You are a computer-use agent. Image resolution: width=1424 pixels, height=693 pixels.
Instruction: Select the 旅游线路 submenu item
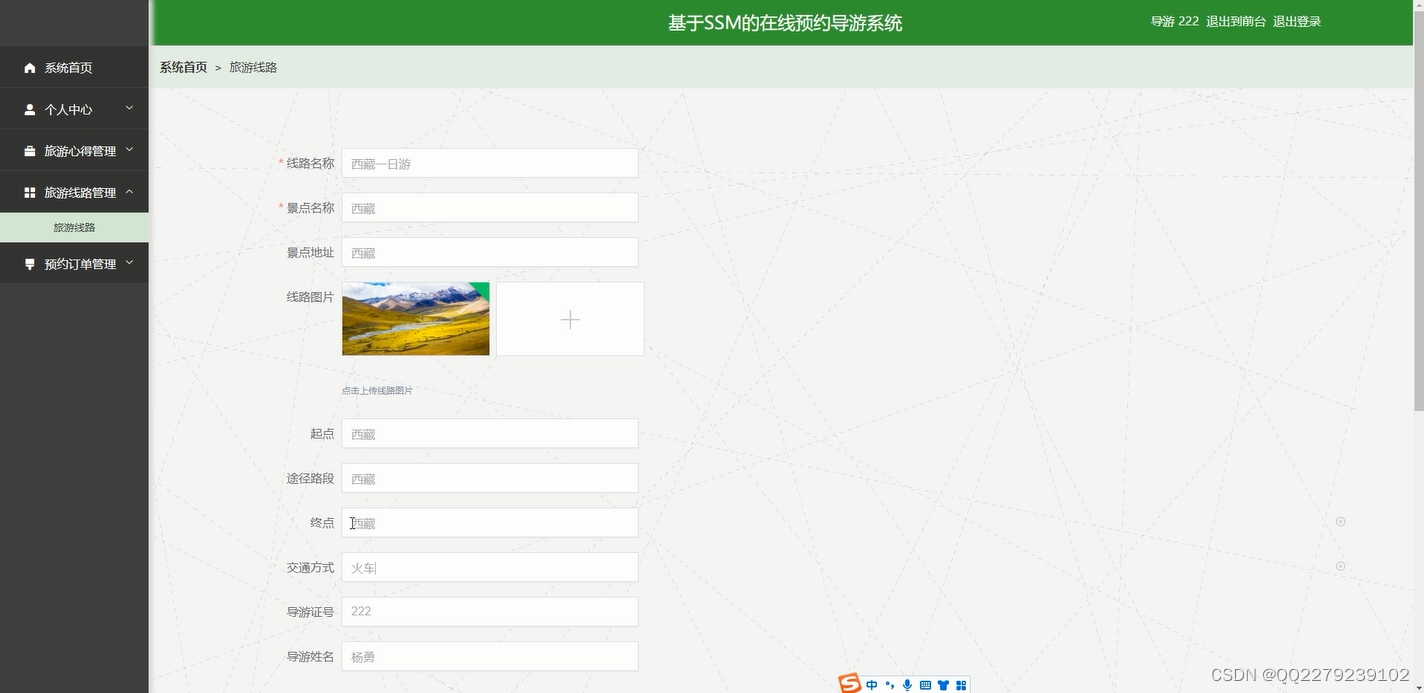(x=74, y=227)
